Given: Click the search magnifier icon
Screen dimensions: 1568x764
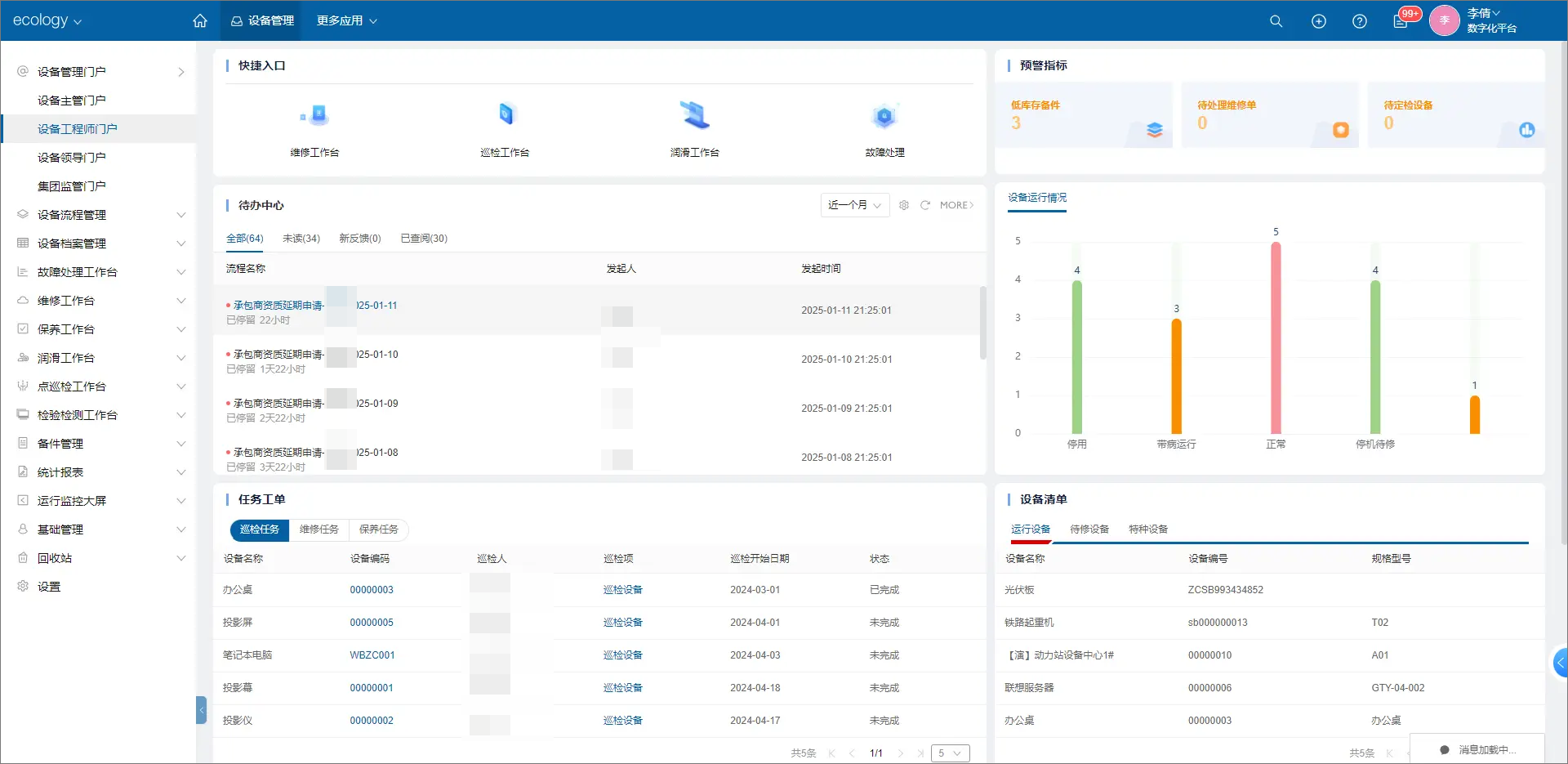Looking at the screenshot, I should pos(1276,21).
